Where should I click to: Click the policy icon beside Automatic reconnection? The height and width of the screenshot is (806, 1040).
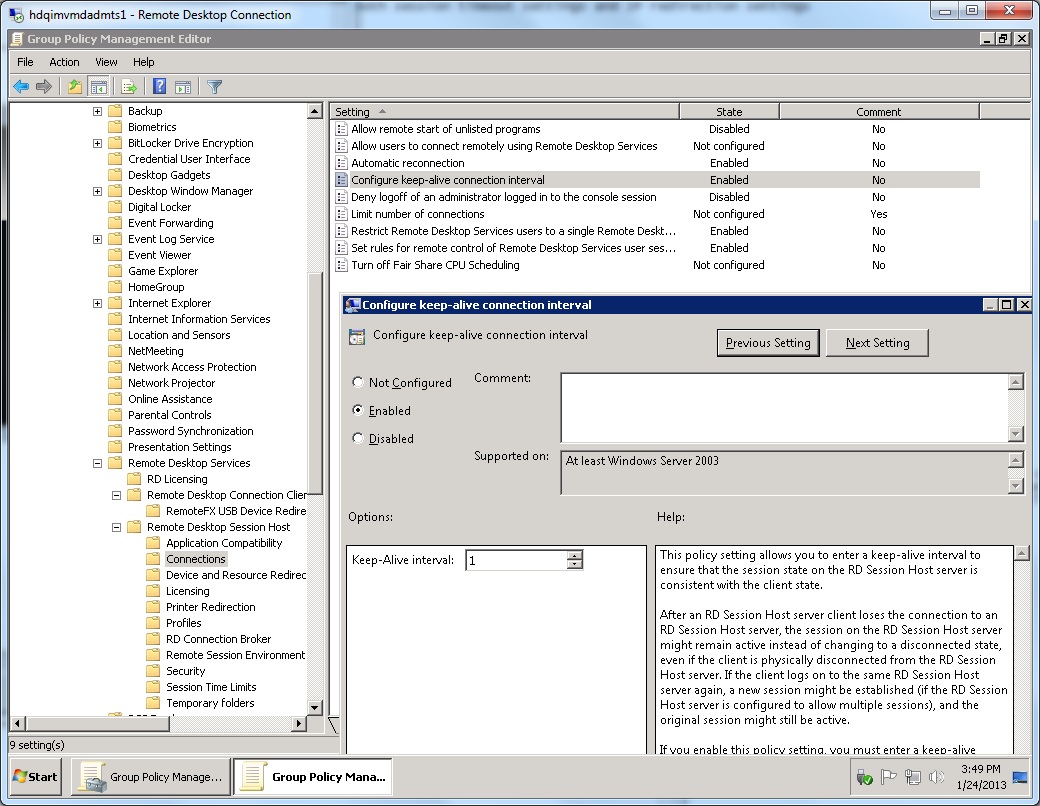point(342,163)
